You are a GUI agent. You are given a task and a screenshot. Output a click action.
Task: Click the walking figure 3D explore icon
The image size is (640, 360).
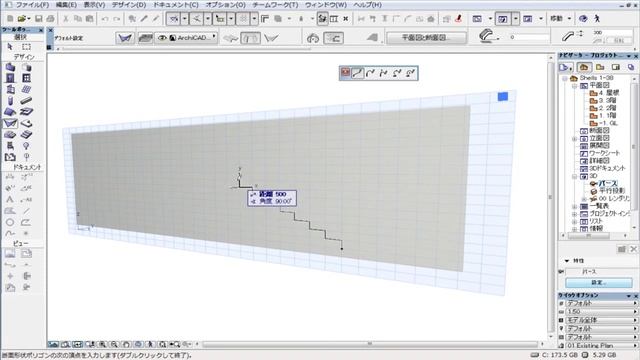pyautogui.click(x=597, y=19)
